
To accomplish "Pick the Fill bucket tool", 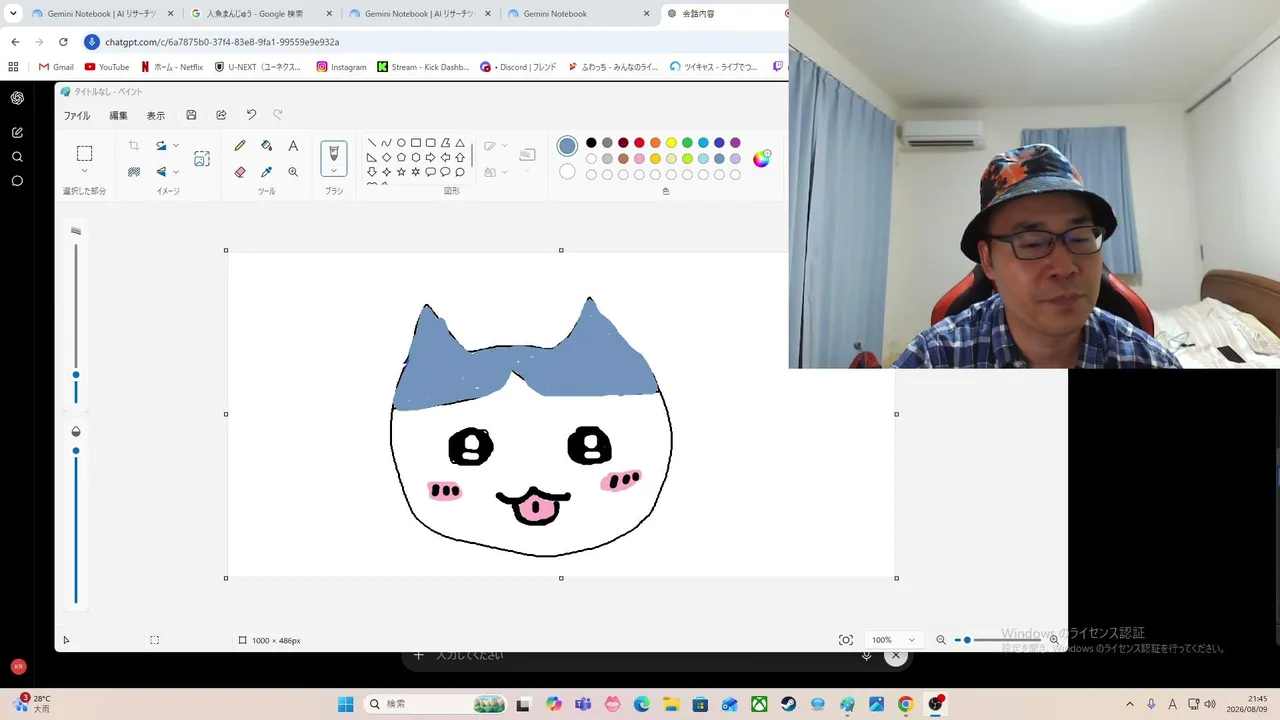I will (266, 146).
